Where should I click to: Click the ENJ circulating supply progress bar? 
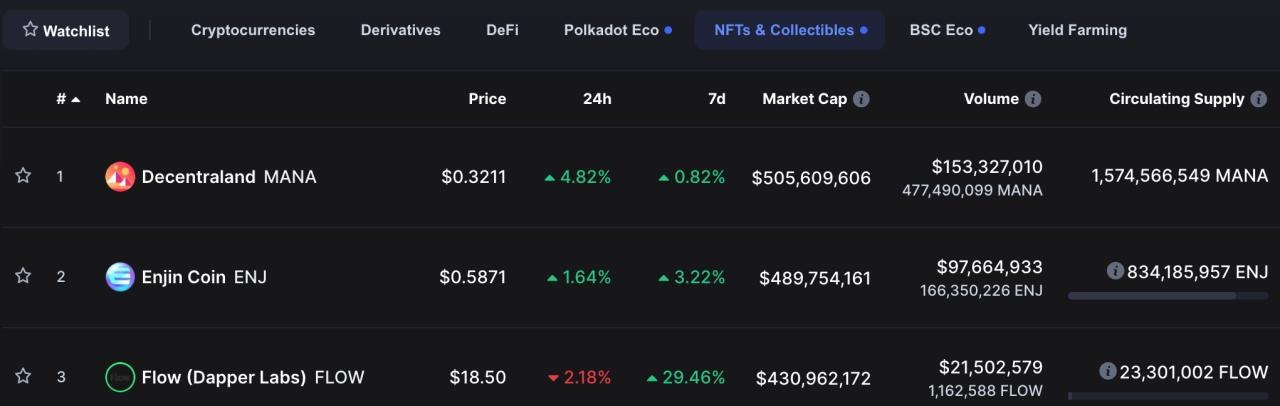click(x=1167, y=296)
